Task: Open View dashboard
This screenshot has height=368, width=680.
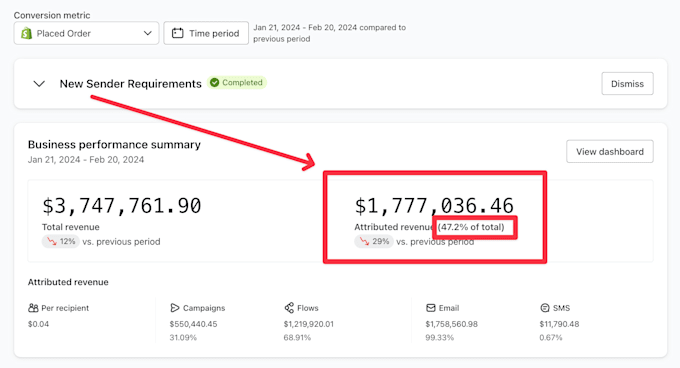Action: coord(609,152)
